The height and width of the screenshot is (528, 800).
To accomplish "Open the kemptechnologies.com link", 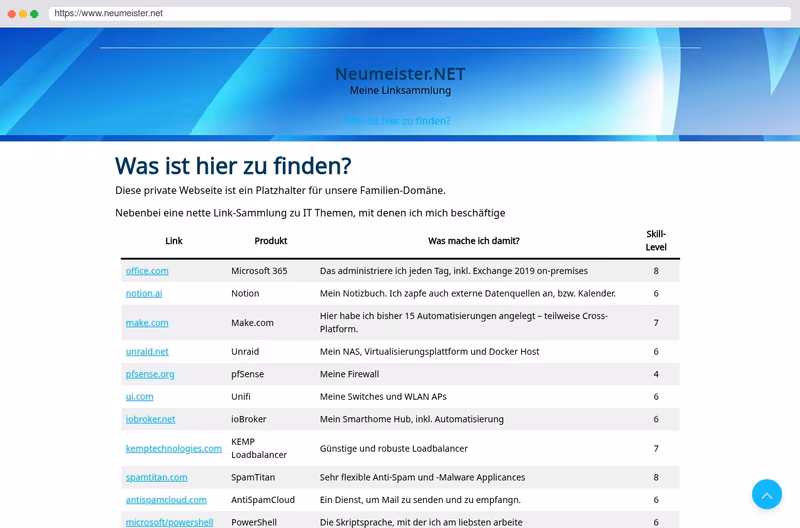I will 173,448.
